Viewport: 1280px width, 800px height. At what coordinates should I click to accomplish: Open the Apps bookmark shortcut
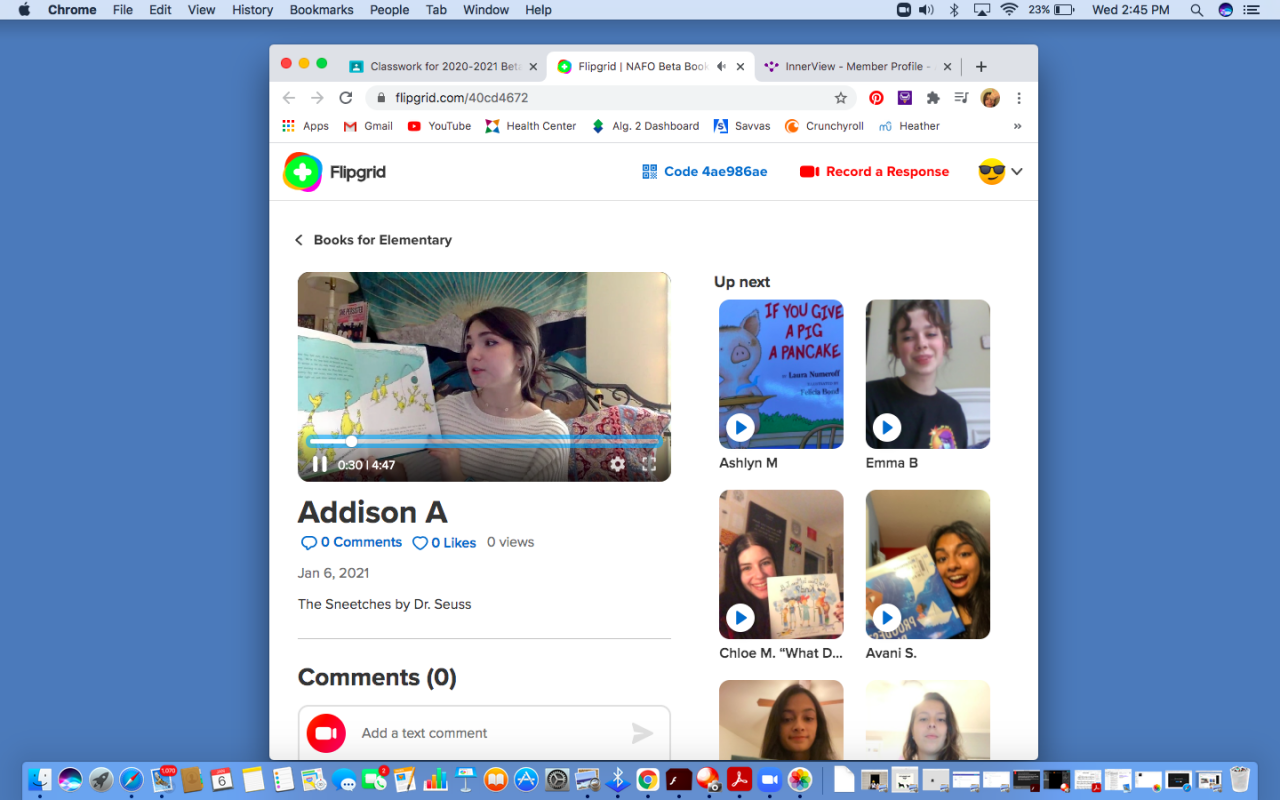point(306,126)
